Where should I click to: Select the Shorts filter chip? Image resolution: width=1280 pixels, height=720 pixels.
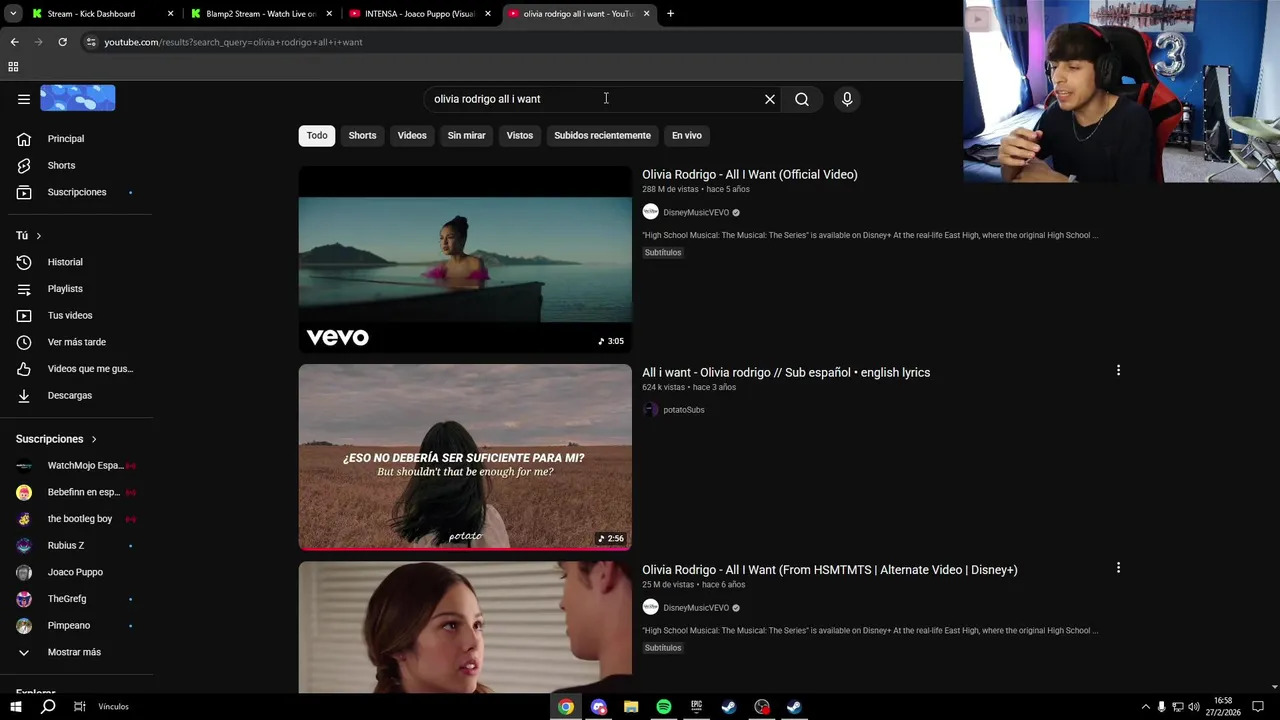[362, 136]
